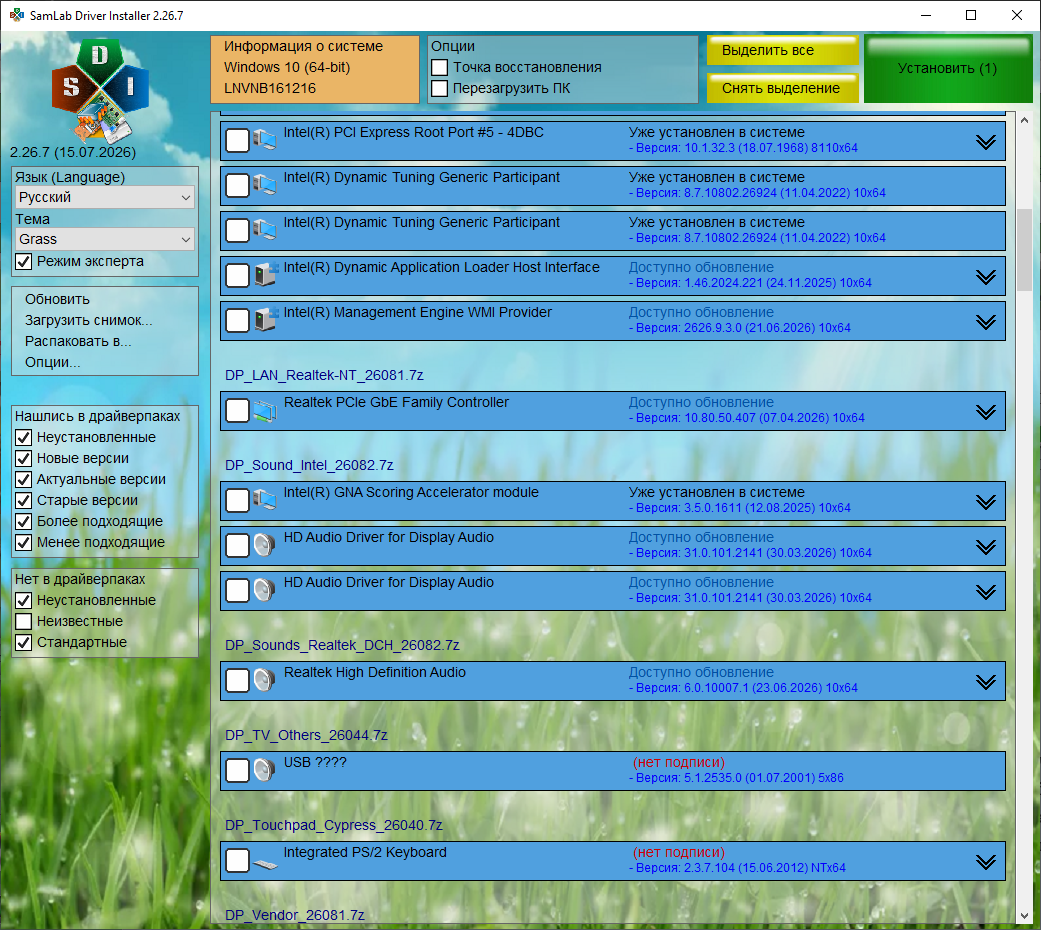Select Intel GNA Scoring Accelerator checkbox
Viewport: 1041px width, 930px height.
click(237, 500)
